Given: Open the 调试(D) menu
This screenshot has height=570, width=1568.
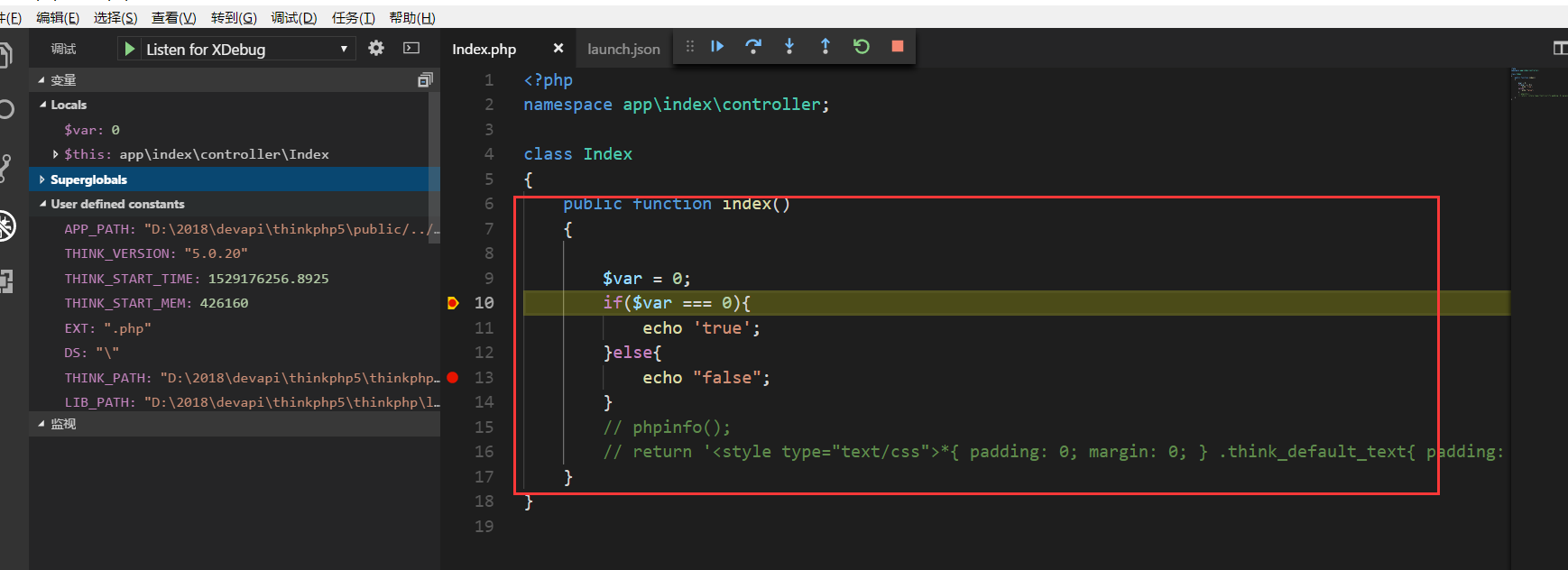Looking at the screenshot, I should 294,18.
